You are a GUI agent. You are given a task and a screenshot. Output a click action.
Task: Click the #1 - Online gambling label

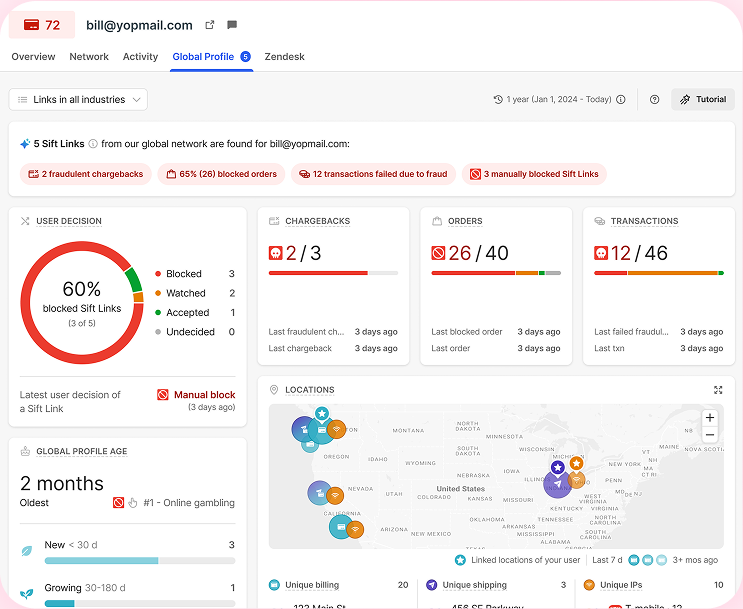pyautogui.click(x=189, y=503)
